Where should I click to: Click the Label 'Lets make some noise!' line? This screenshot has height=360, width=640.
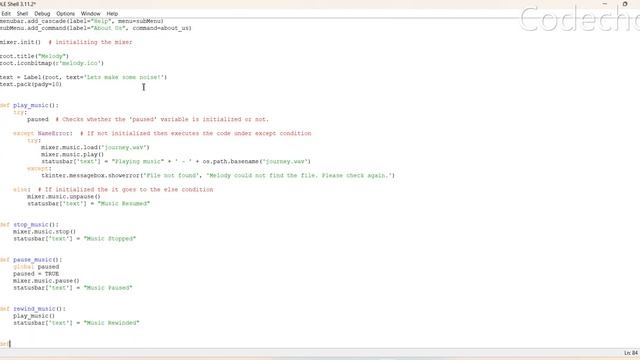tap(83, 77)
